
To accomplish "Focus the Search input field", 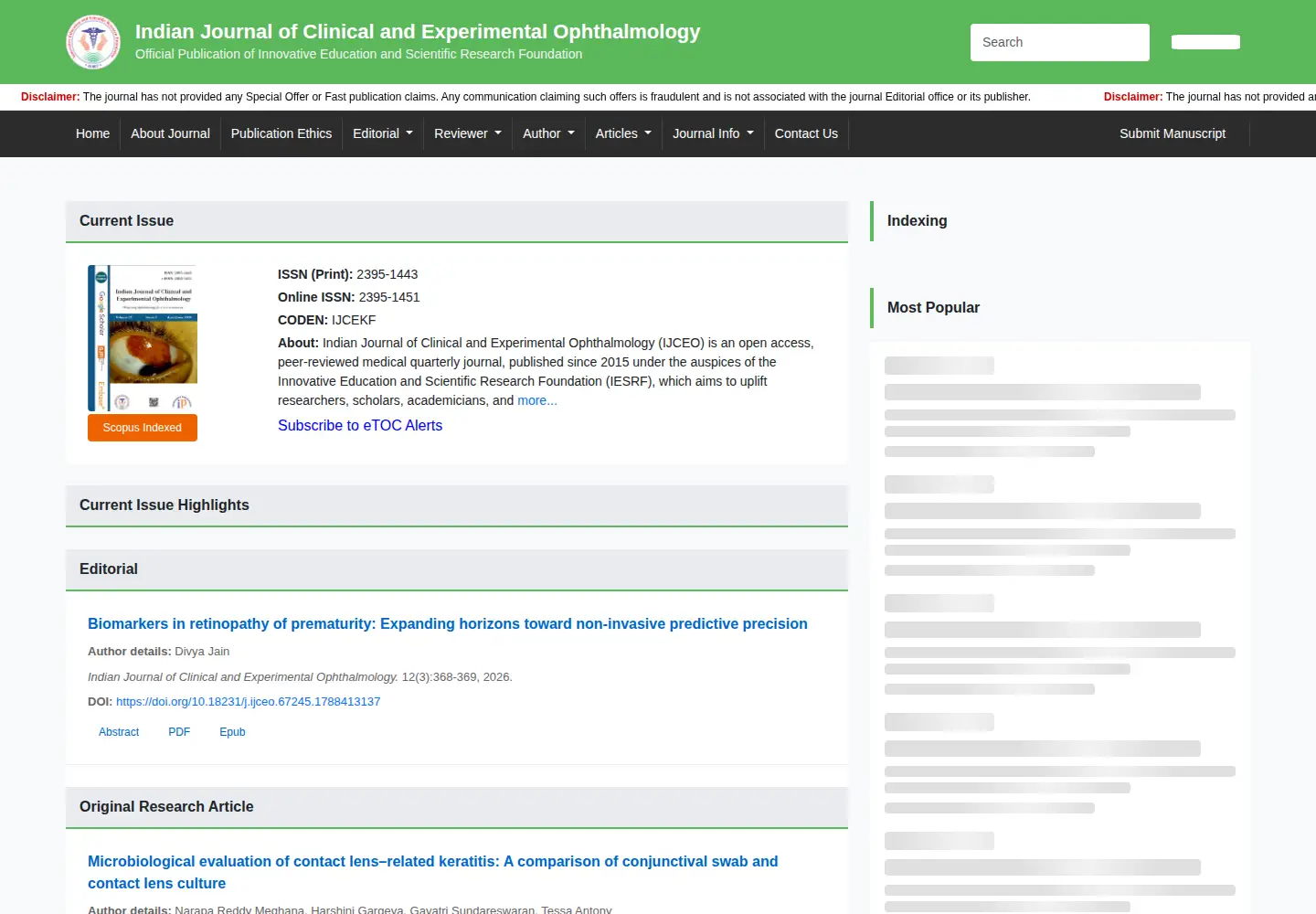I will (x=1060, y=42).
